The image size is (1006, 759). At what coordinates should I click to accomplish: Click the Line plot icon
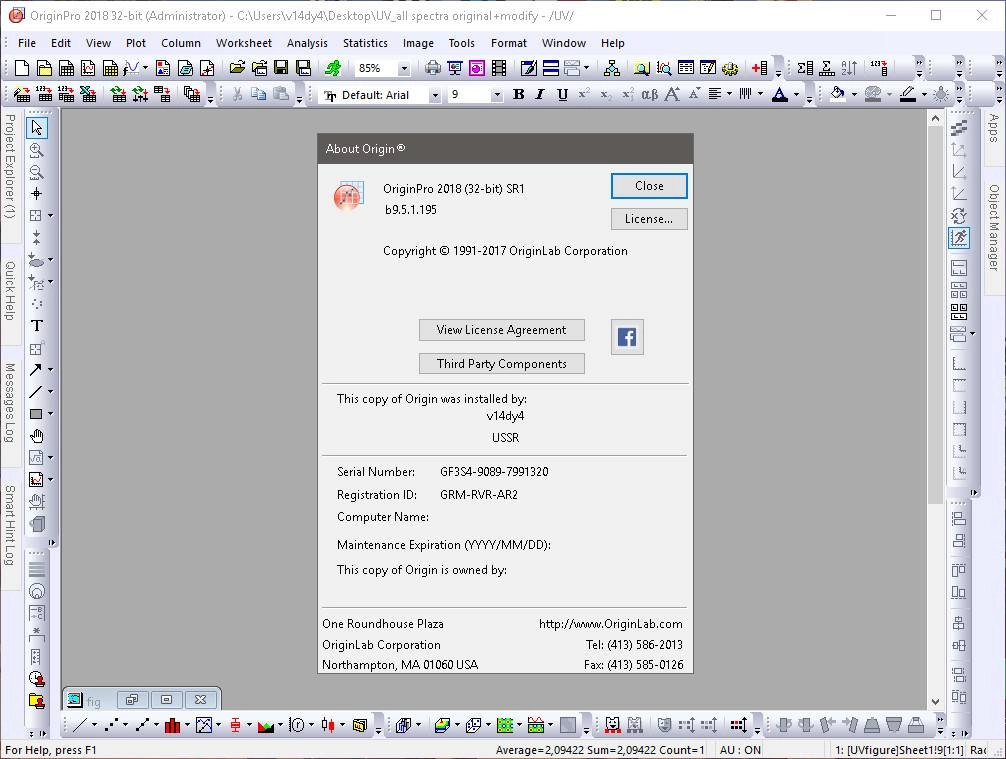tap(80, 725)
